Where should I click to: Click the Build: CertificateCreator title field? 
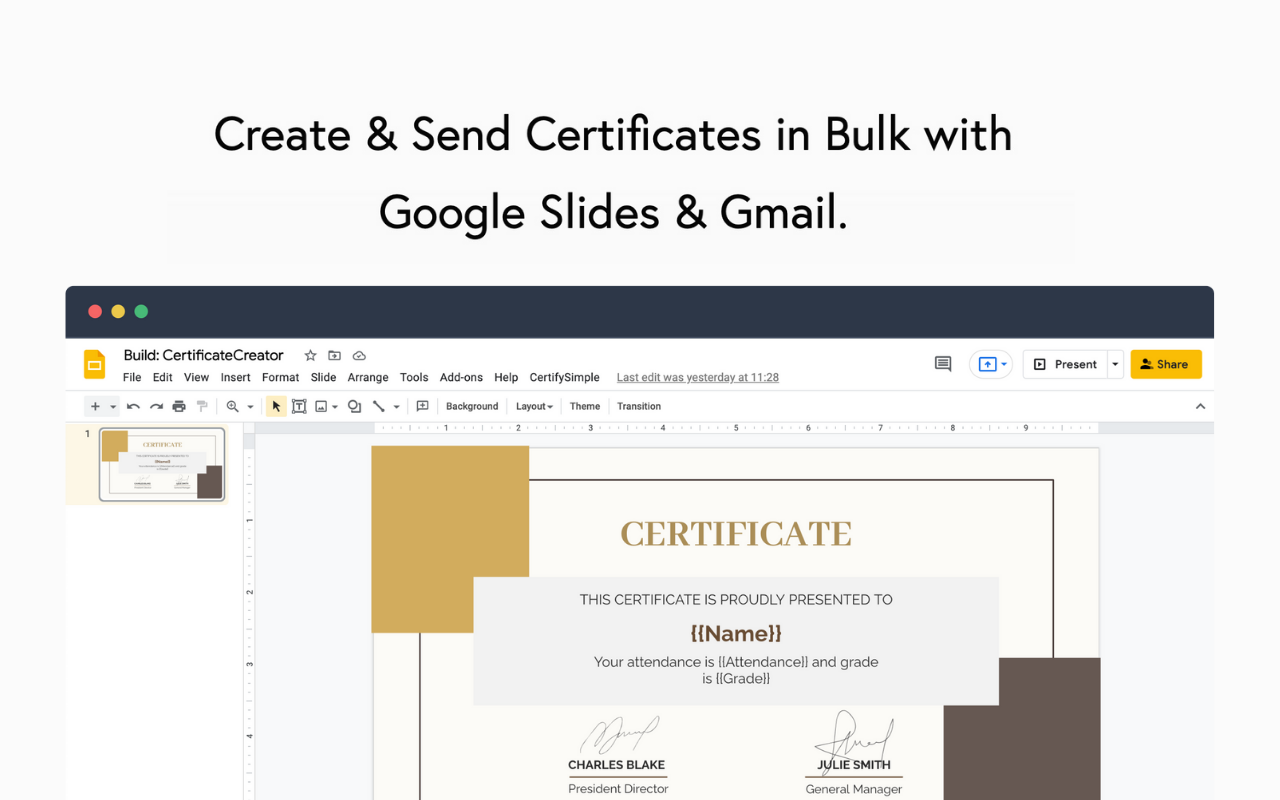click(204, 355)
